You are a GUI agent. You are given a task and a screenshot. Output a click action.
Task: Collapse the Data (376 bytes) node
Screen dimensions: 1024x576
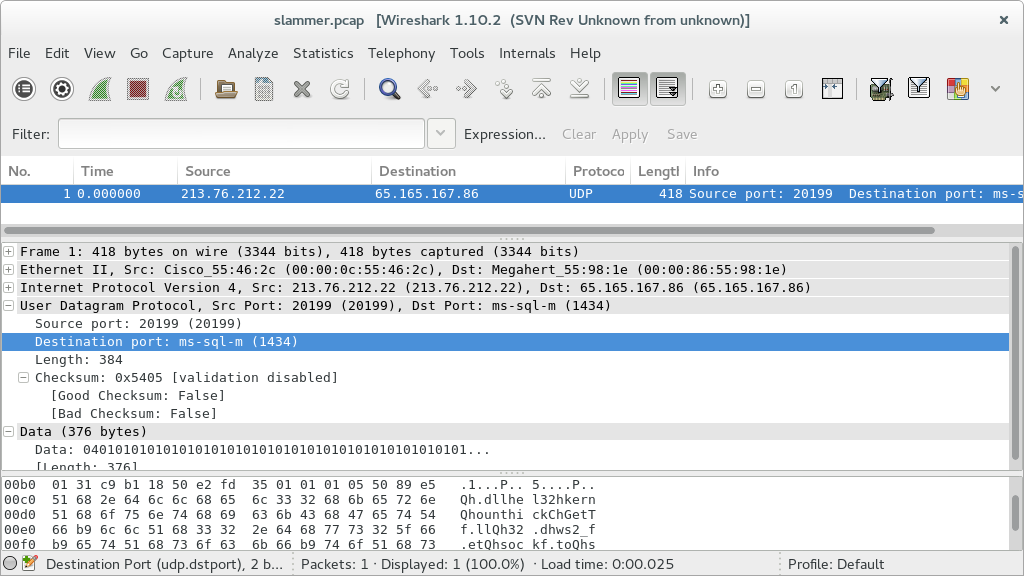coord(9,432)
